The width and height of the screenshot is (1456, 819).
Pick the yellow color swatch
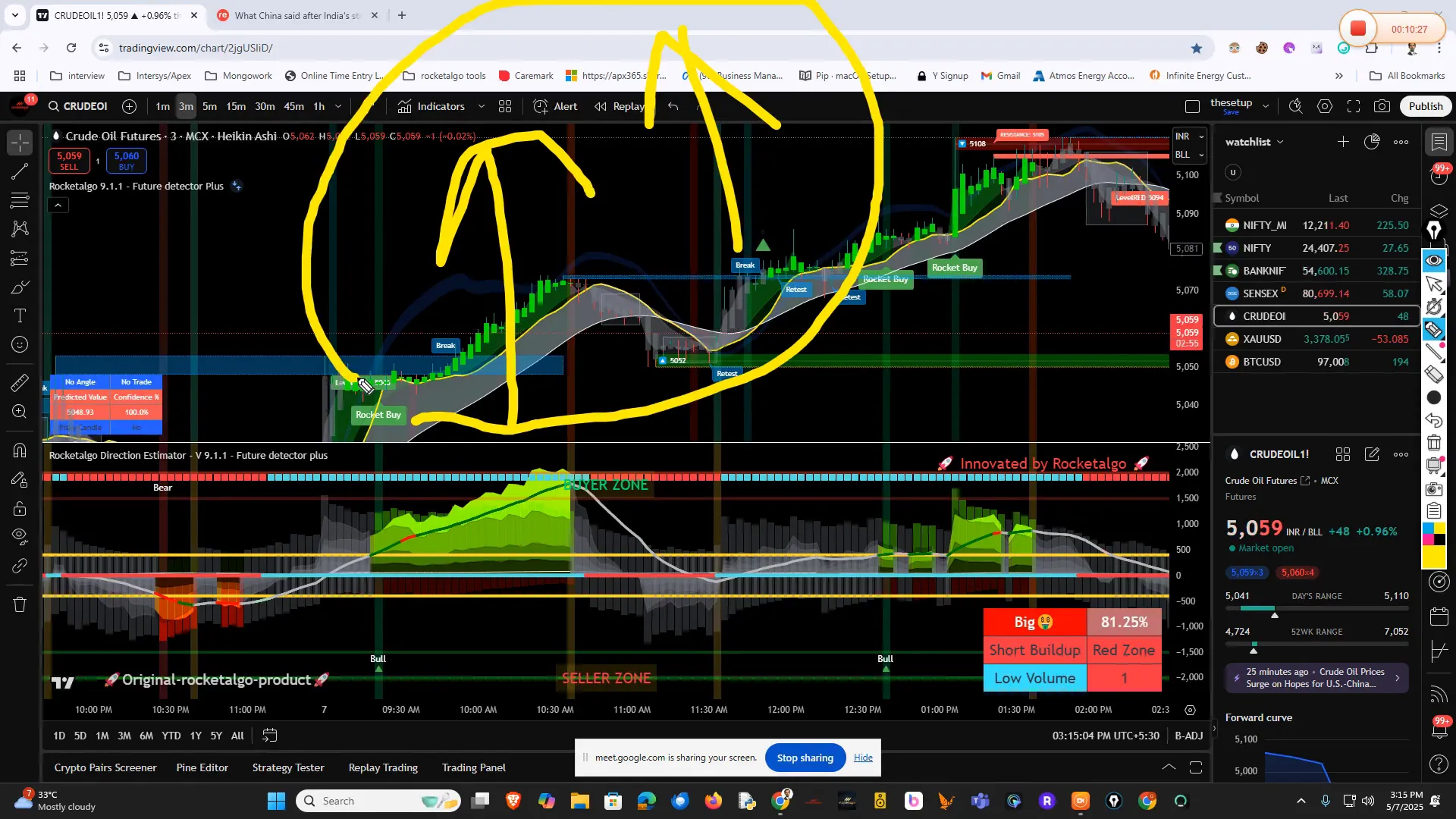point(1433,558)
